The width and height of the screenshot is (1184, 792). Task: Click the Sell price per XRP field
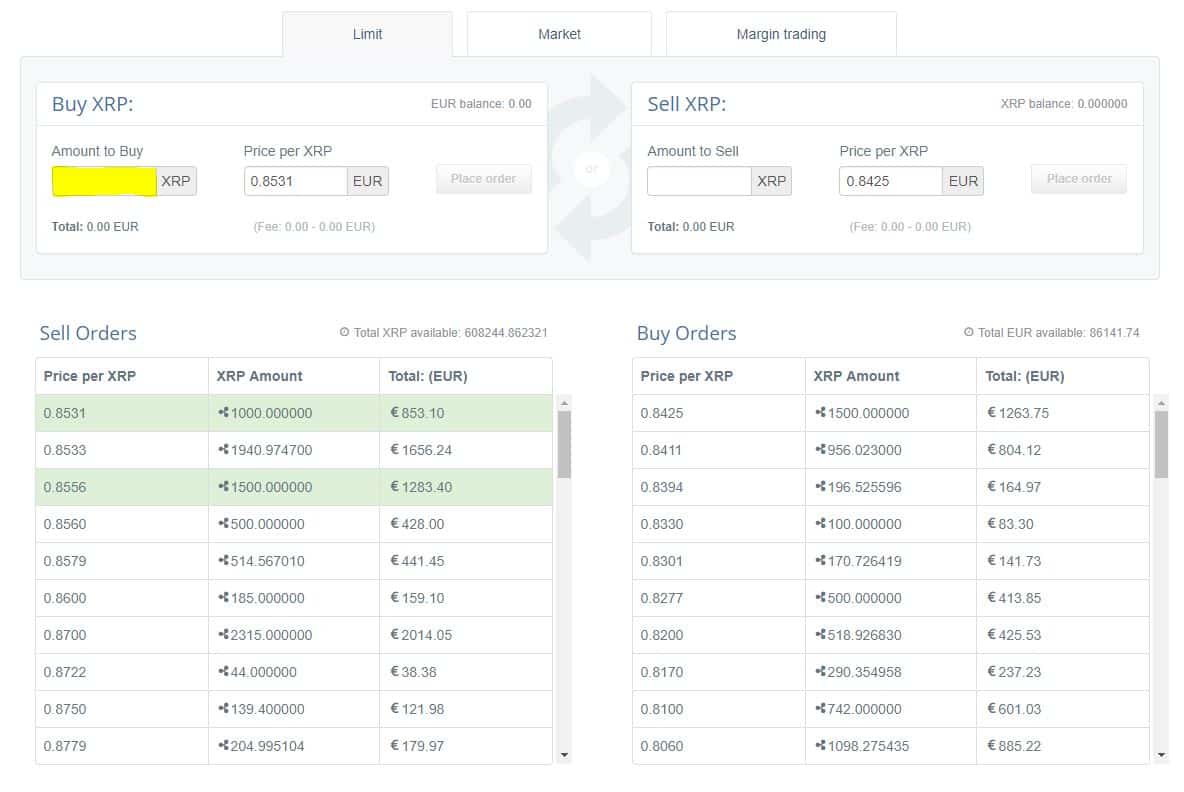coord(890,181)
